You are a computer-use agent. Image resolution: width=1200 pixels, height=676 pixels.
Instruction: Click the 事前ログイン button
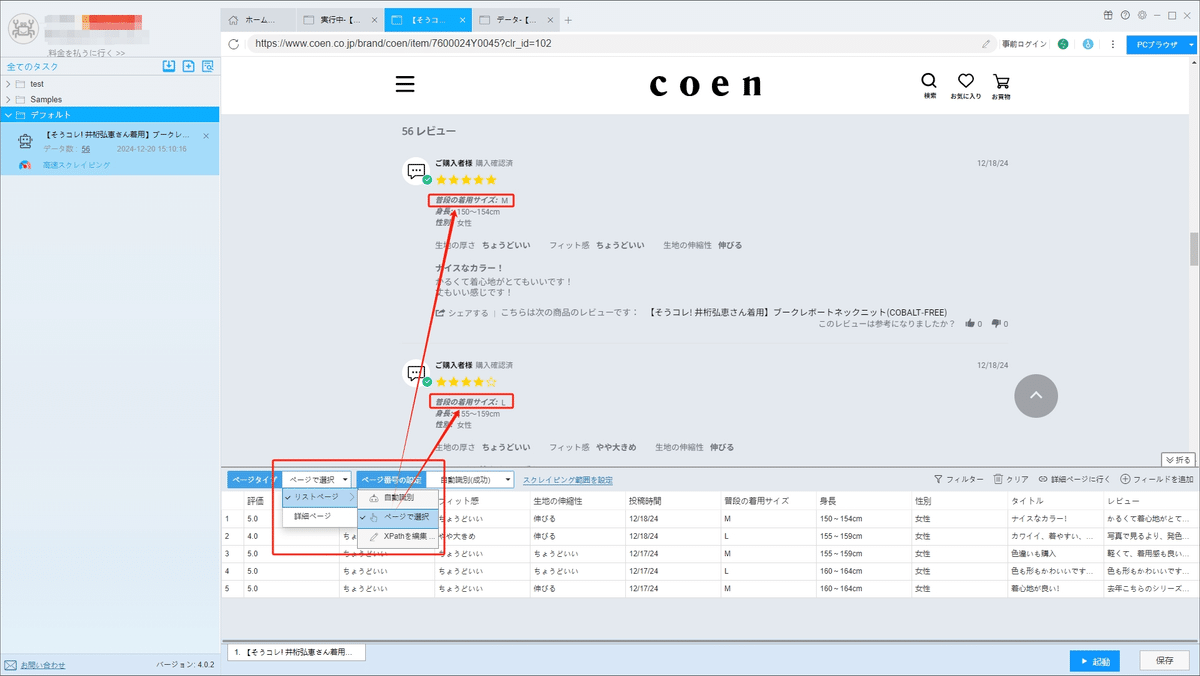pos(1022,44)
